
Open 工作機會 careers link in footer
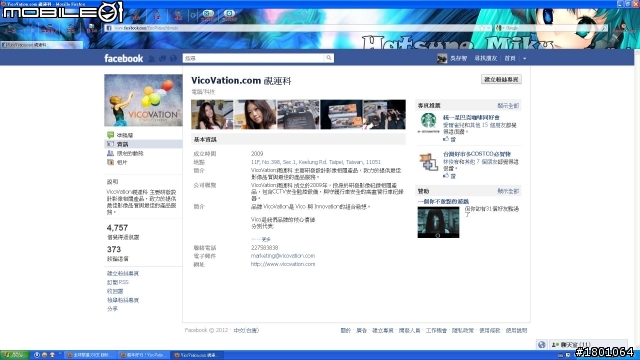tap(436, 330)
